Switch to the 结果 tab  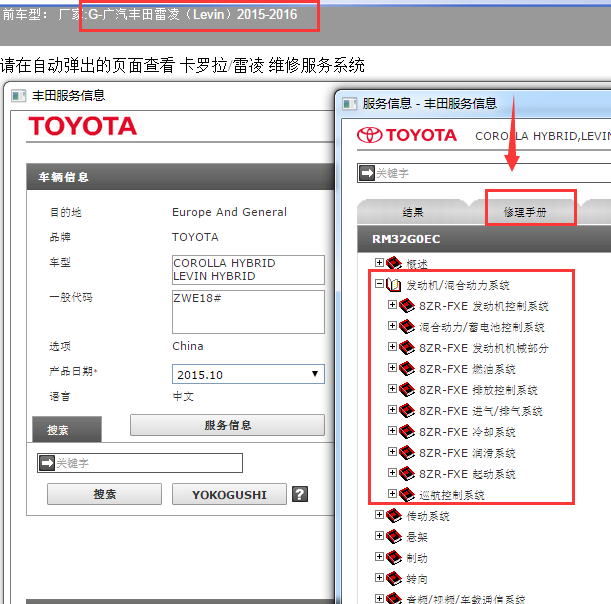[x=412, y=212]
